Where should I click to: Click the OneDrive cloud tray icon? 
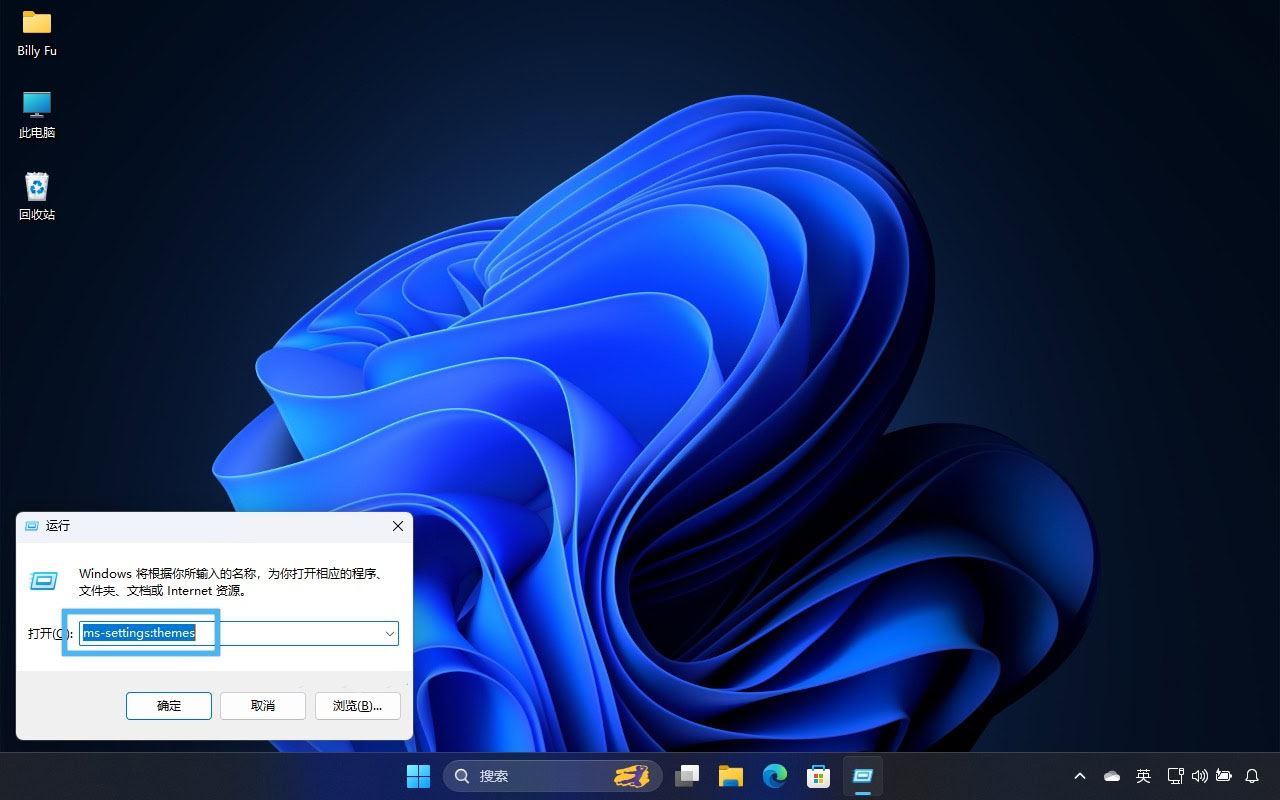click(1112, 776)
